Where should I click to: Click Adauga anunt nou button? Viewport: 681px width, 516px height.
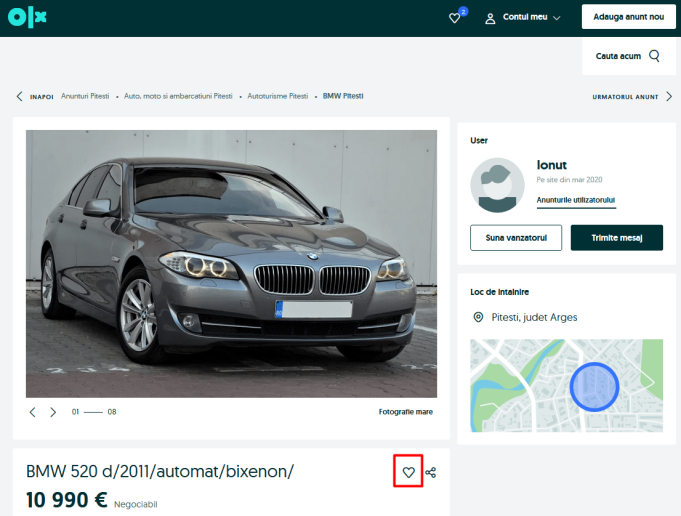click(x=628, y=17)
